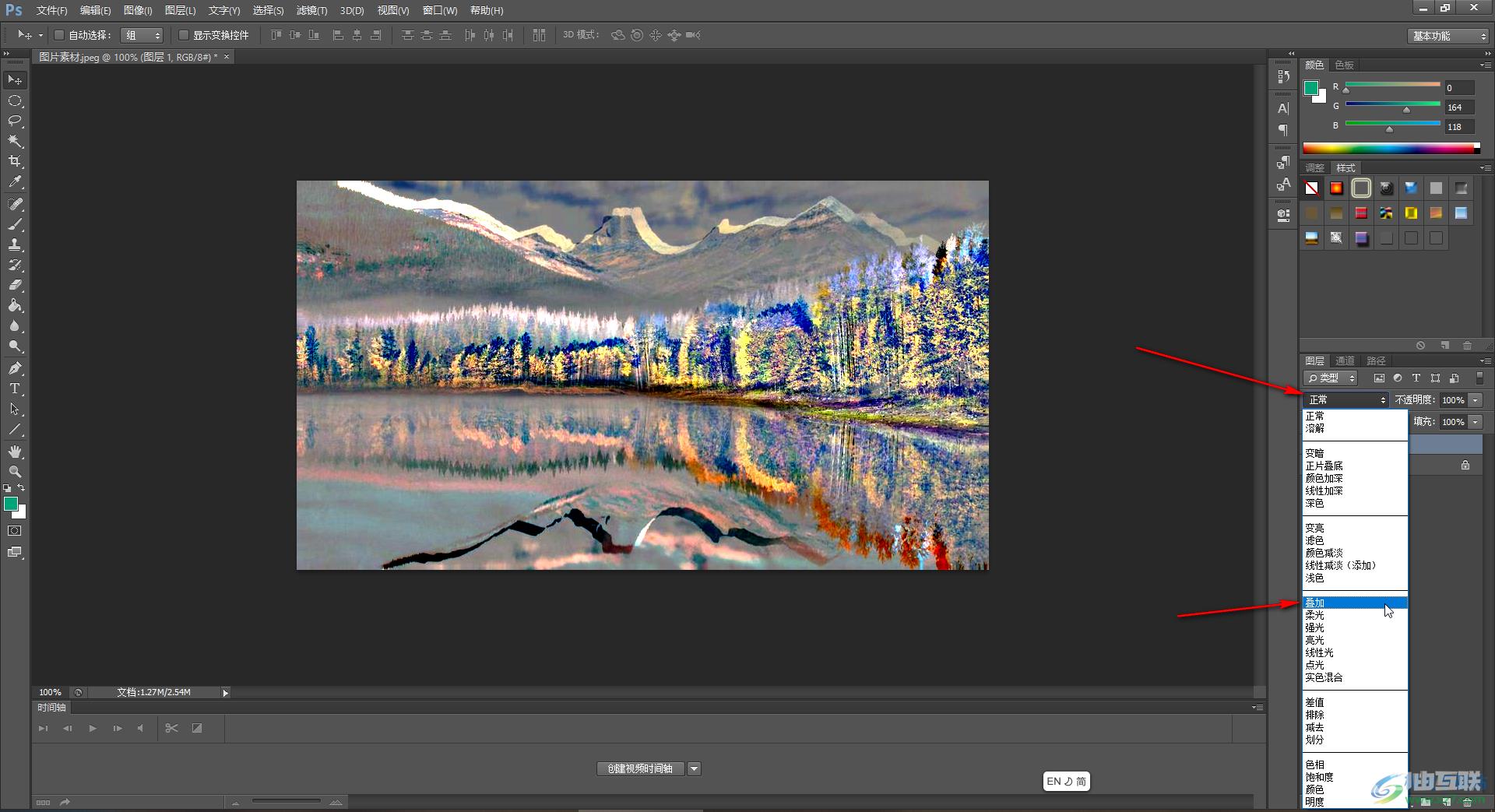Open the 滤镜(T) menu
Image resolution: width=1495 pixels, height=812 pixels.
pyautogui.click(x=311, y=10)
